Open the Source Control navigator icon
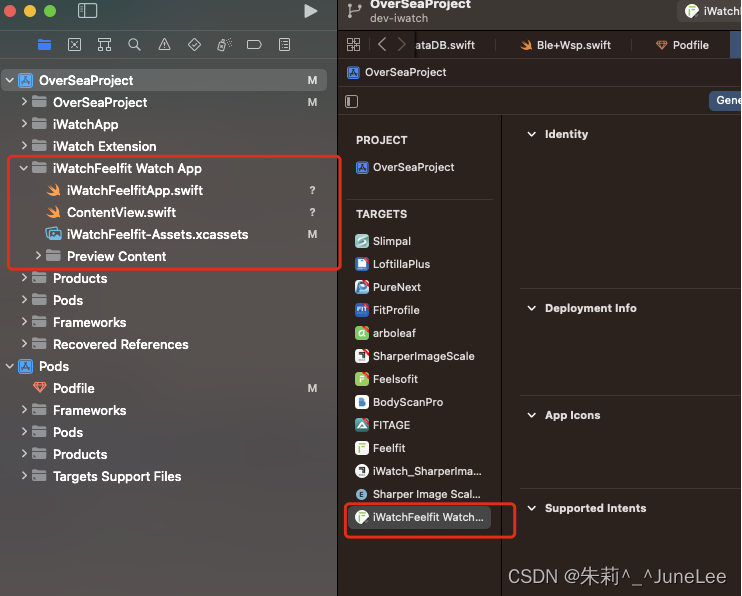Image resolution: width=742 pixels, height=596 pixels. pos(74,45)
